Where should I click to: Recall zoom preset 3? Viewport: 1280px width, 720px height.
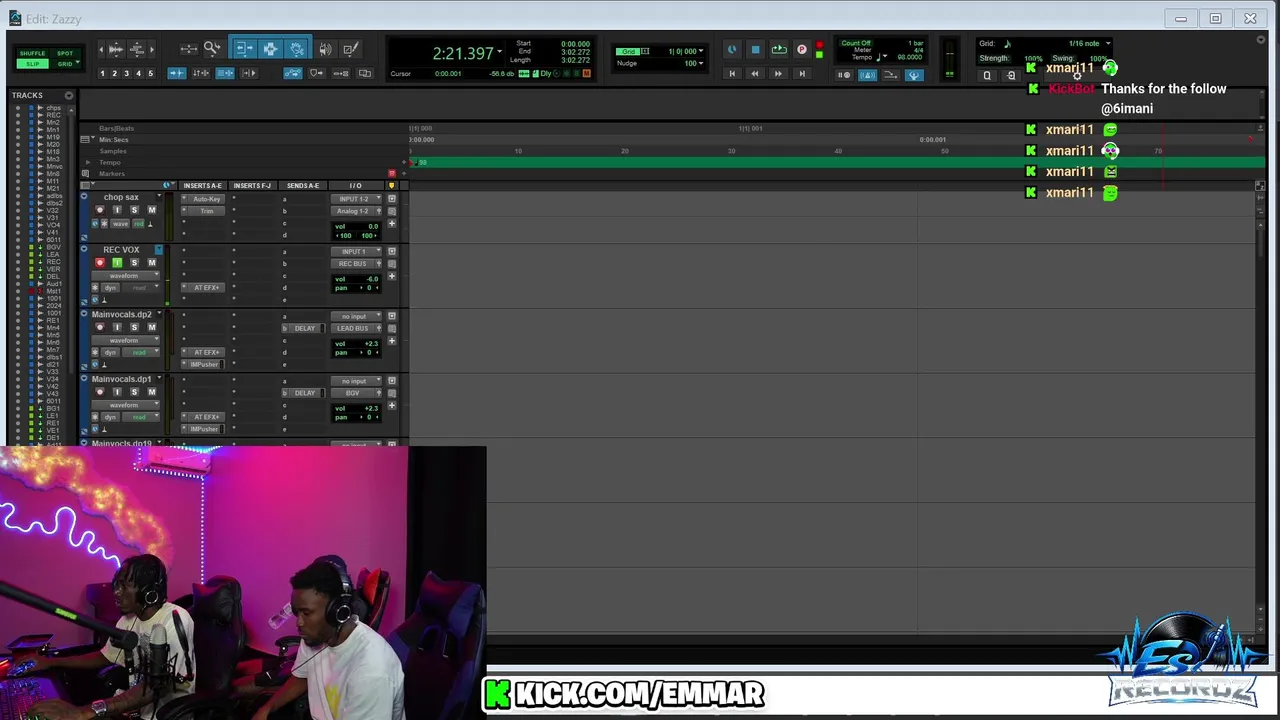point(126,73)
